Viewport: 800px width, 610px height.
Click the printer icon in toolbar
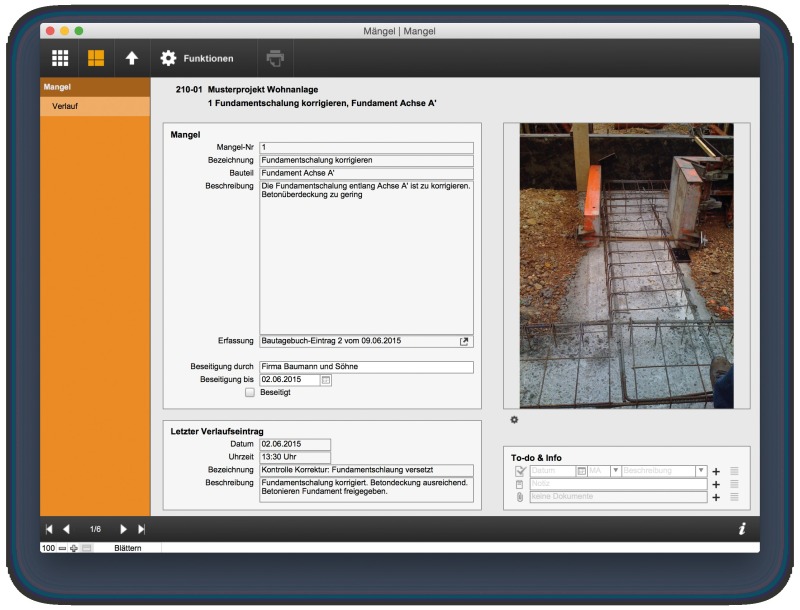pyautogui.click(x=275, y=58)
